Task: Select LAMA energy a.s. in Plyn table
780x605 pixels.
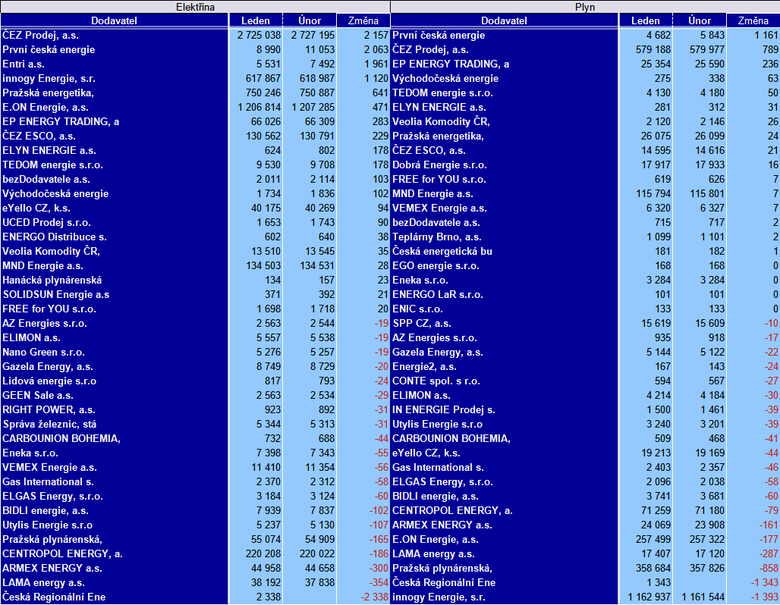Action: pyautogui.click(x=433, y=554)
